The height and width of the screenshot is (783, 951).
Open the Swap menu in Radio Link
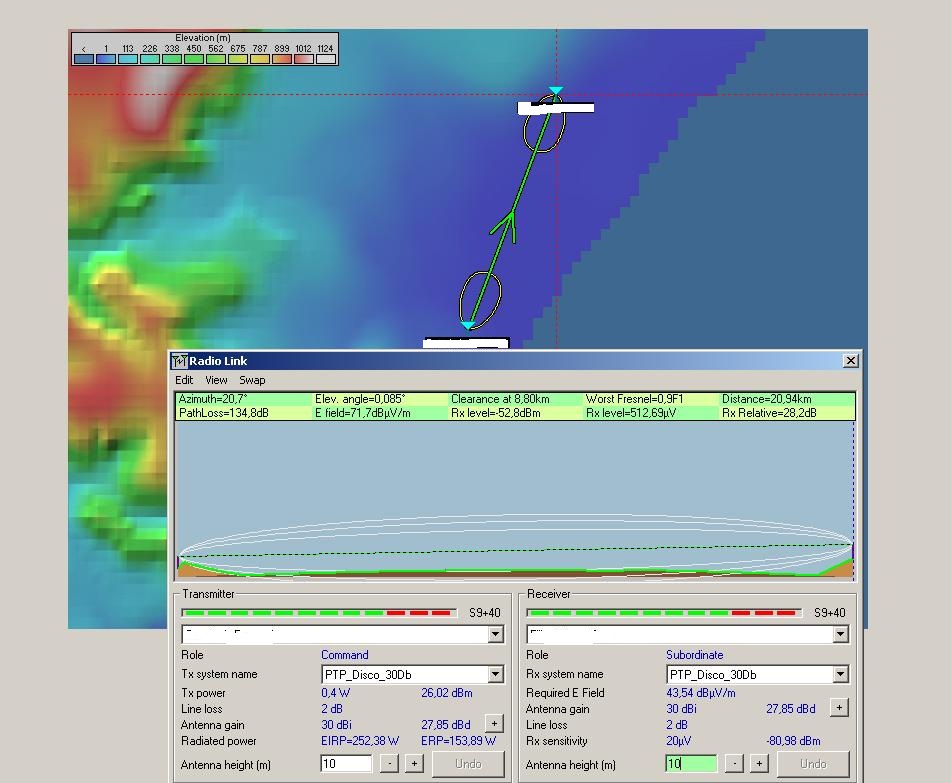point(252,380)
